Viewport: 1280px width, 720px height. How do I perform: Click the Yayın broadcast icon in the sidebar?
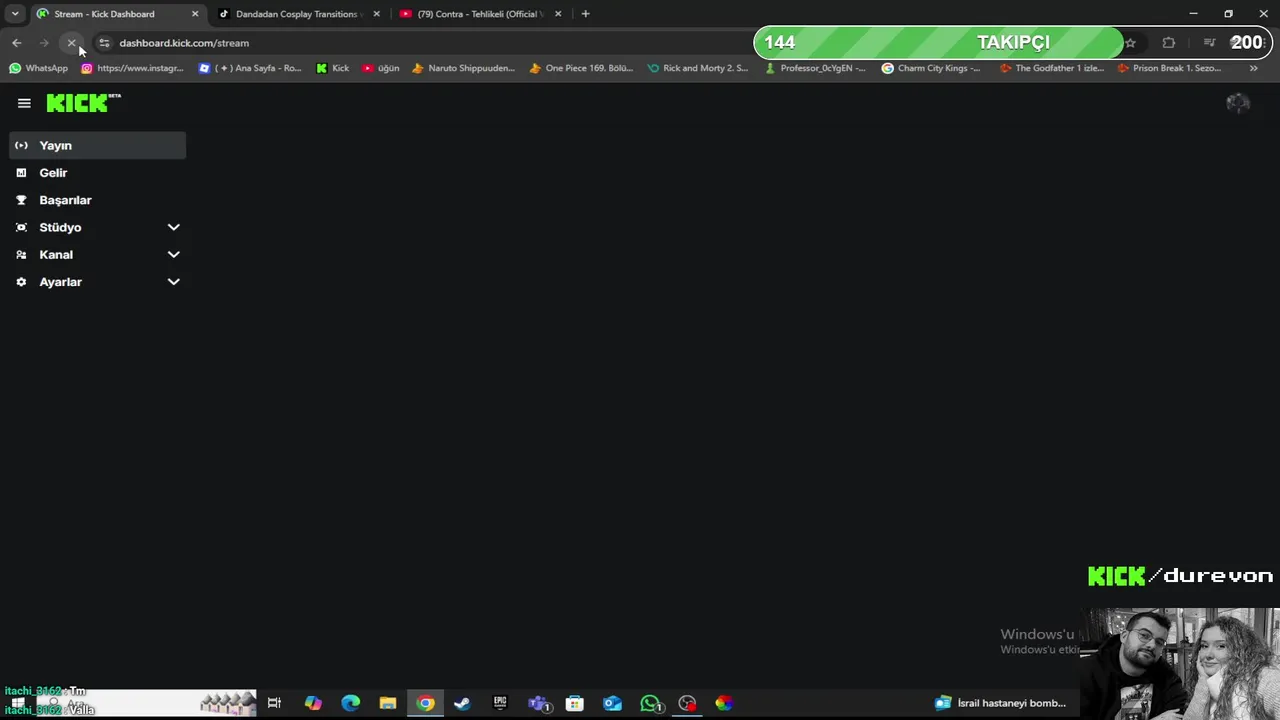21,145
